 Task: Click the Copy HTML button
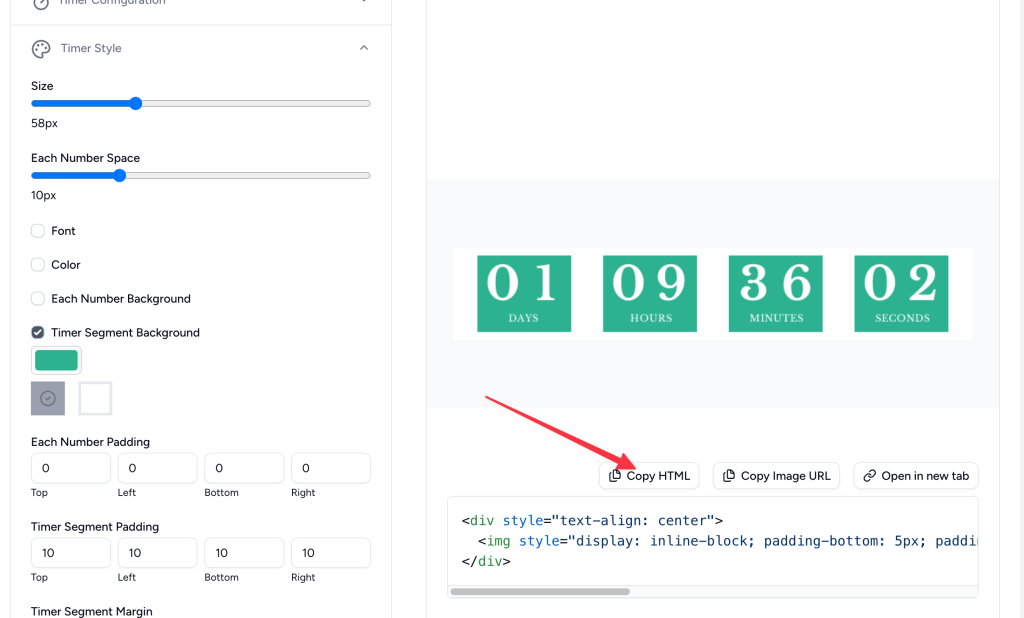(649, 475)
